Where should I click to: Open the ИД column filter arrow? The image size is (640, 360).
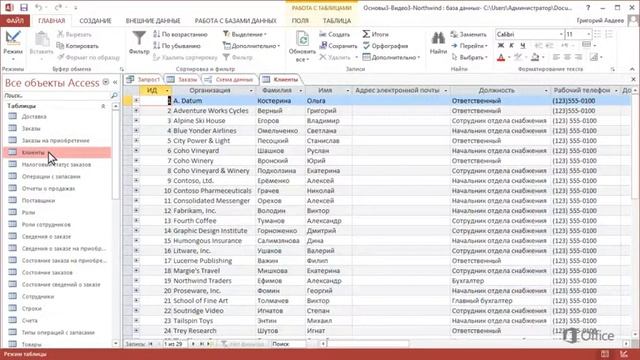tap(167, 91)
